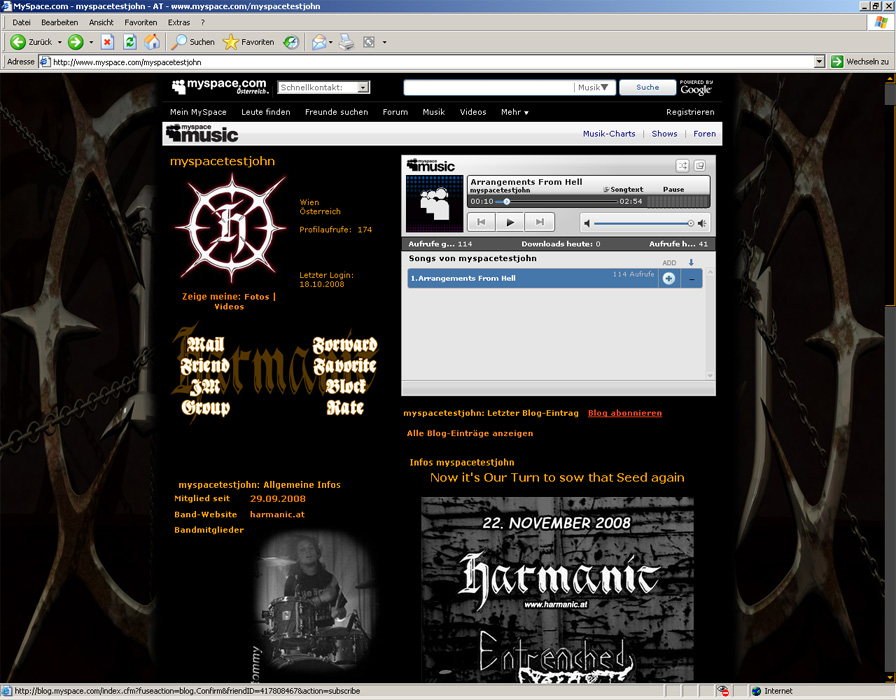Click the page icon in the address bar

[45, 62]
